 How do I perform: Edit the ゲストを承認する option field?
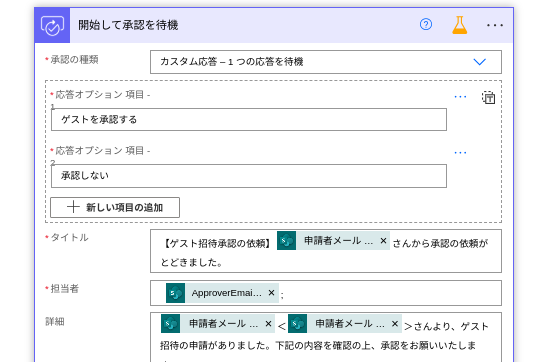coord(249,119)
